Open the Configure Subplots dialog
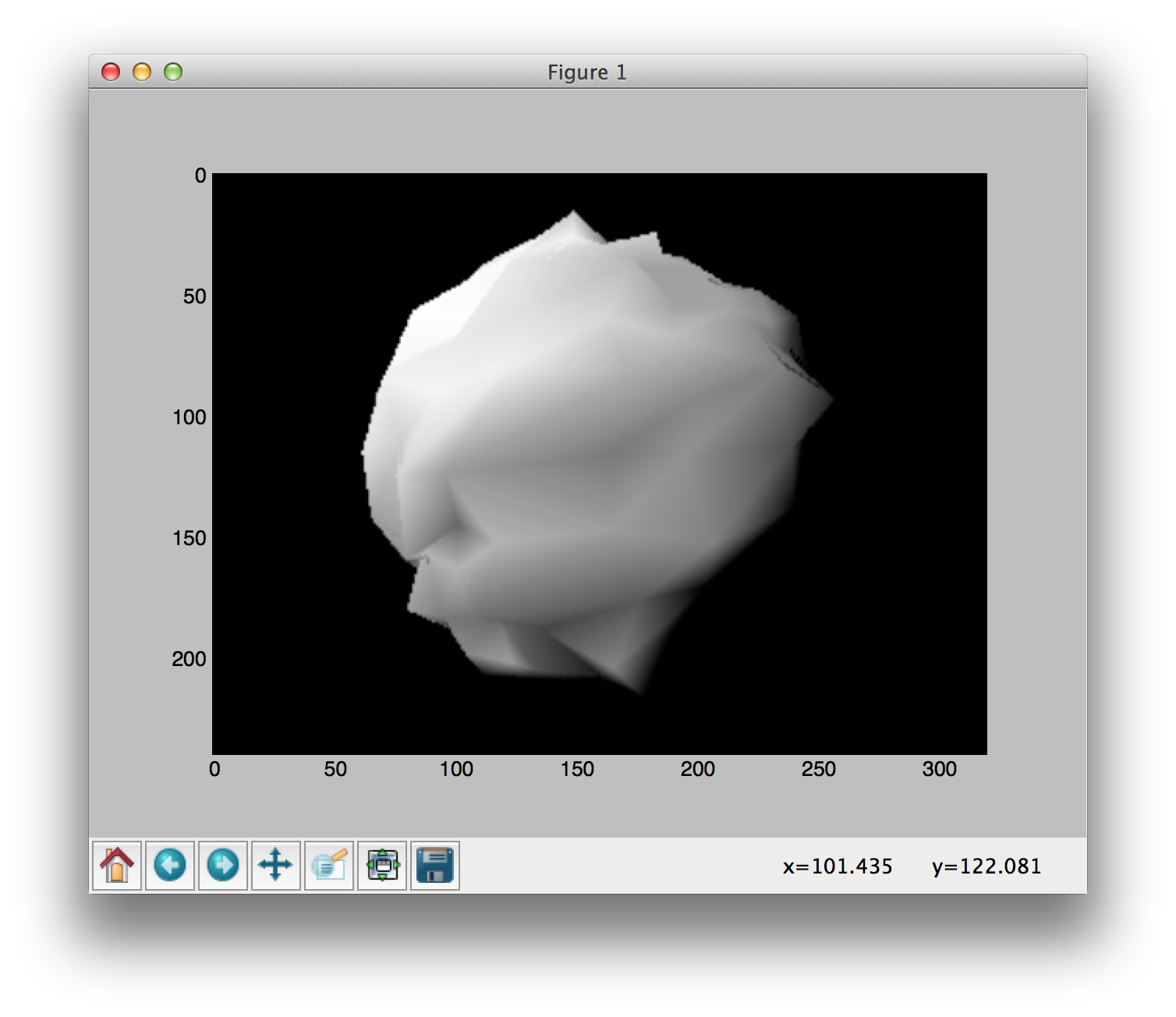The height and width of the screenshot is (1017, 1176). pyautogui.click(x=381, y=865)
